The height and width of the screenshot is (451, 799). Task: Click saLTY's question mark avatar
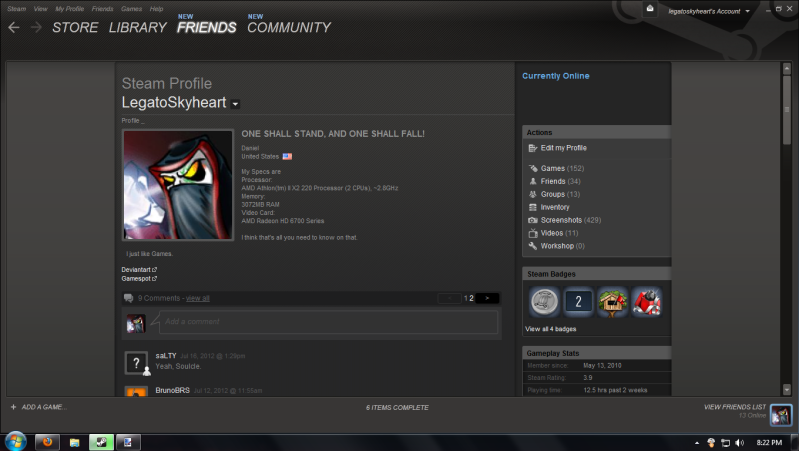(136, 363)
